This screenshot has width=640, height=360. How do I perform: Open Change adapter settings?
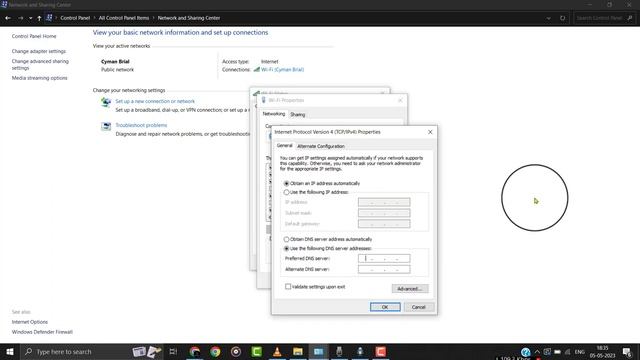pos(39,51)
